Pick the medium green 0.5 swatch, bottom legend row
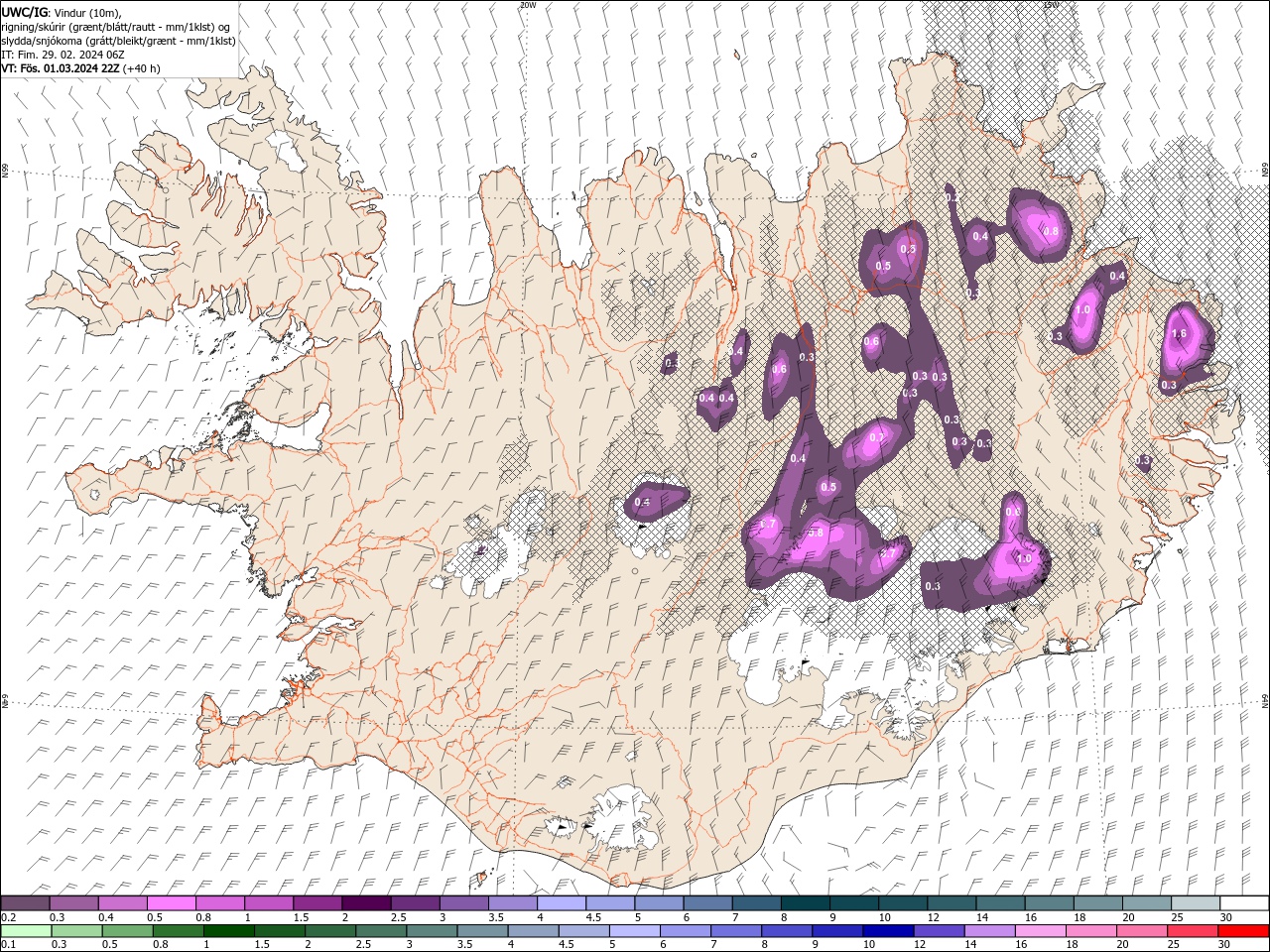 127,931
